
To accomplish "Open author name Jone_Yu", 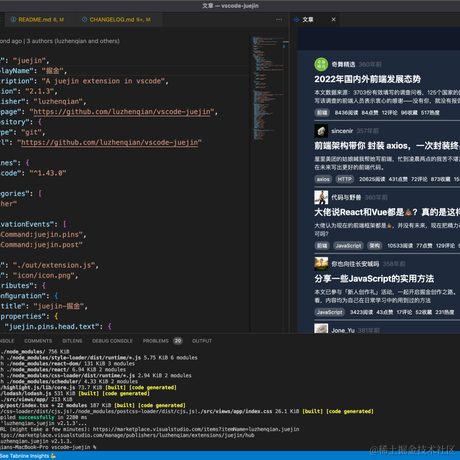I will (343, 330).
